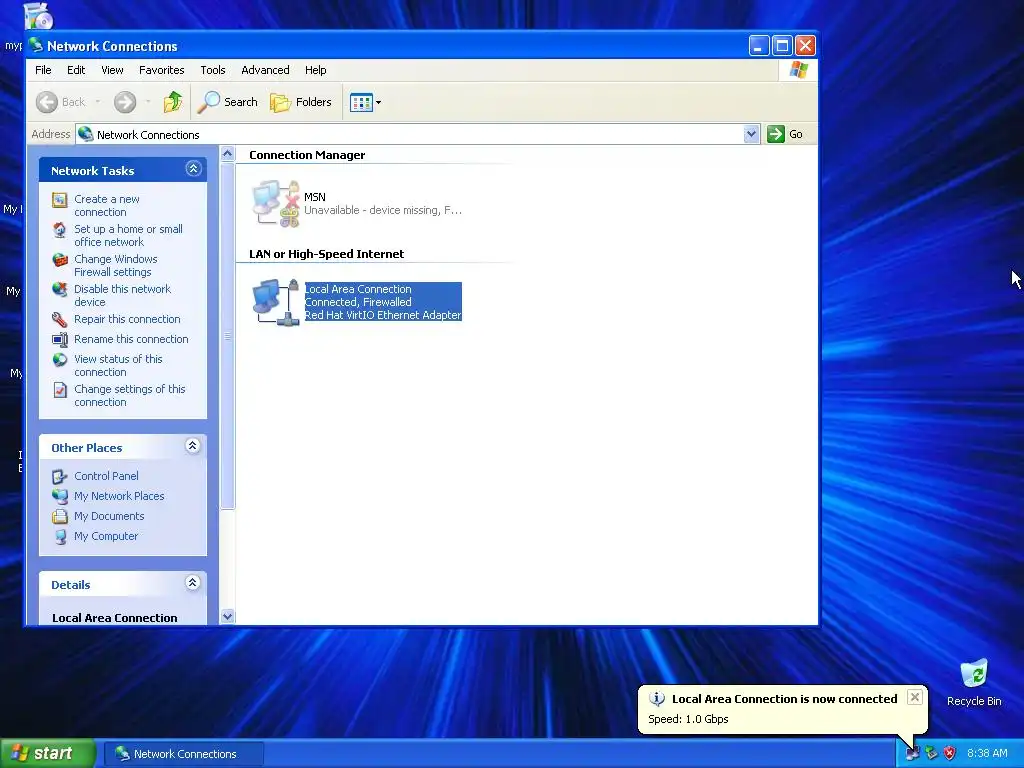Close the connection notification balloon
The width and height of the screenshot is (1024, 768).
pos(915,697)
